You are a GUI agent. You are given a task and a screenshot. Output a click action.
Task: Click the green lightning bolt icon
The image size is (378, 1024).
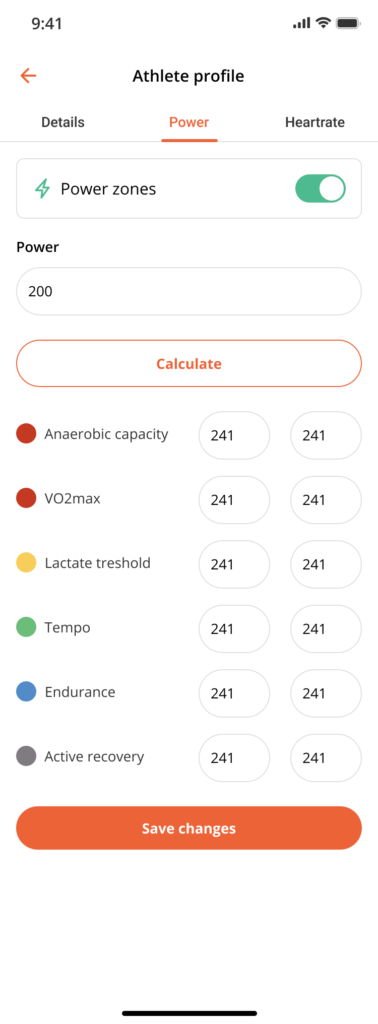pyautogui.click(x=42, y=189)
